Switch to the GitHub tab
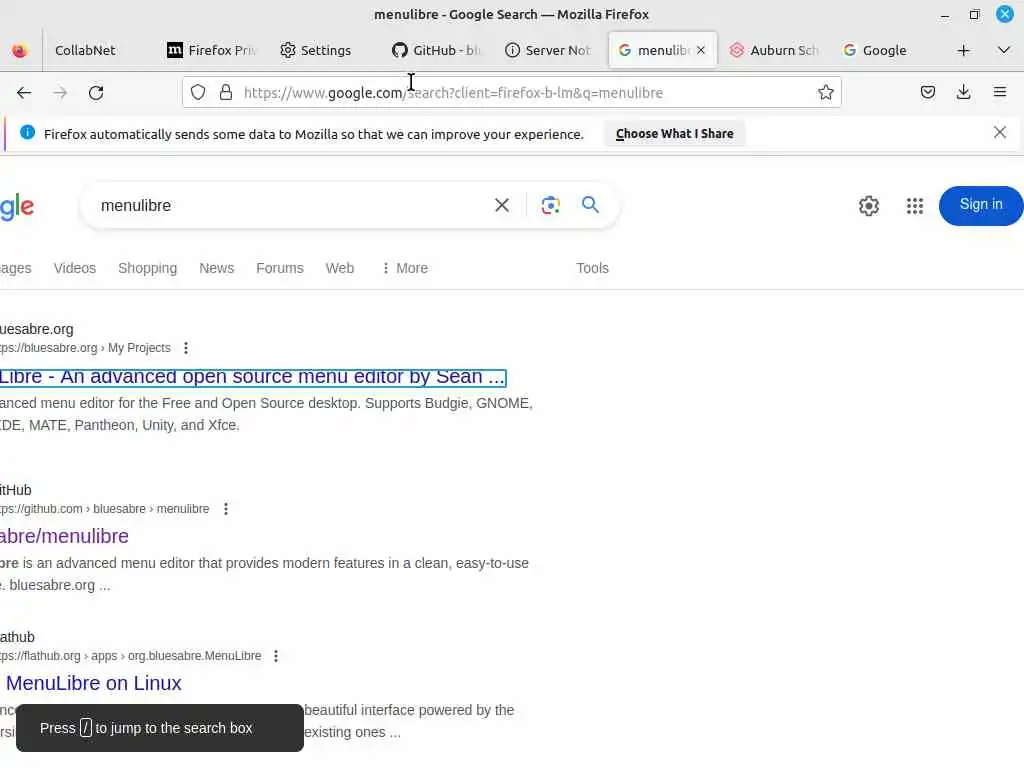Viewport: 1024px width, 768px height. pos(436,50)
